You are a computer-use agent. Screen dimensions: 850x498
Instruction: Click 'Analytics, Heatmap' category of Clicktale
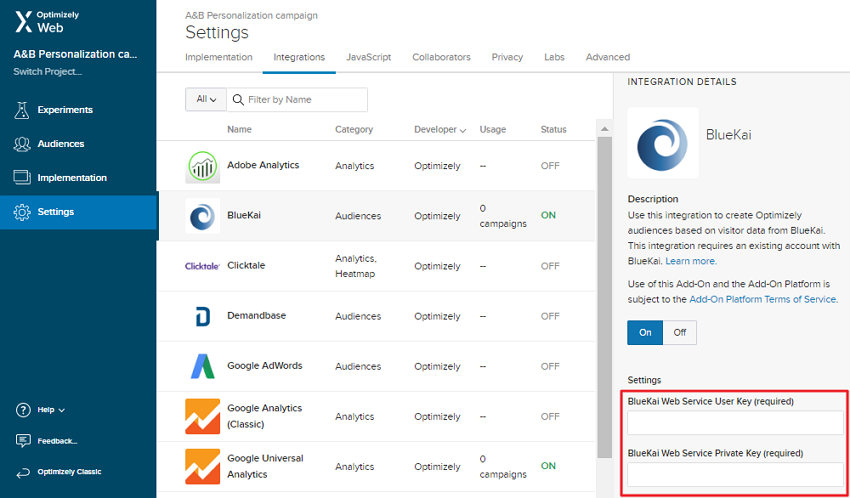click(x=355, y=266)
